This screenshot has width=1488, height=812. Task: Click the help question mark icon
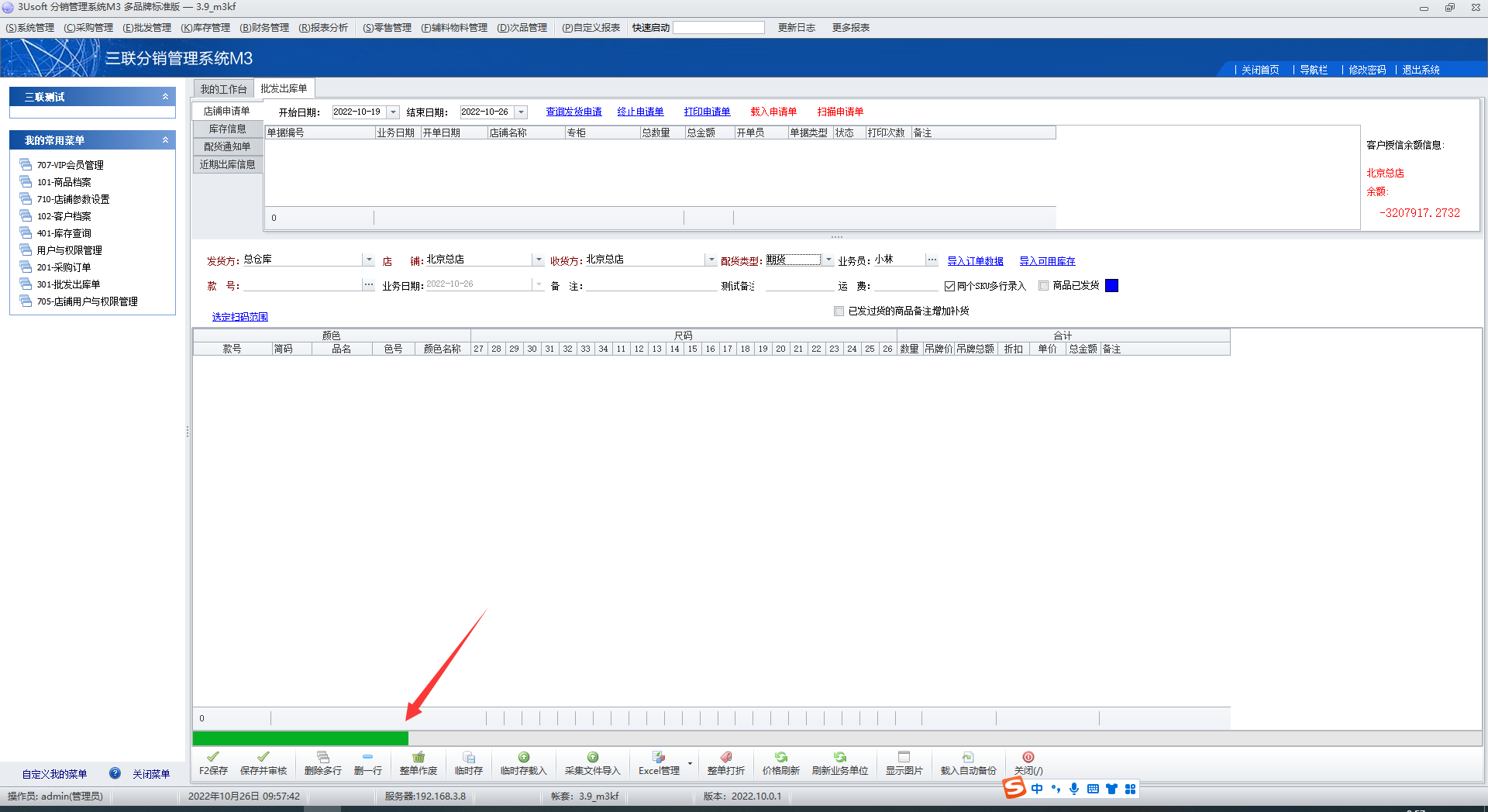click(115, 773)
